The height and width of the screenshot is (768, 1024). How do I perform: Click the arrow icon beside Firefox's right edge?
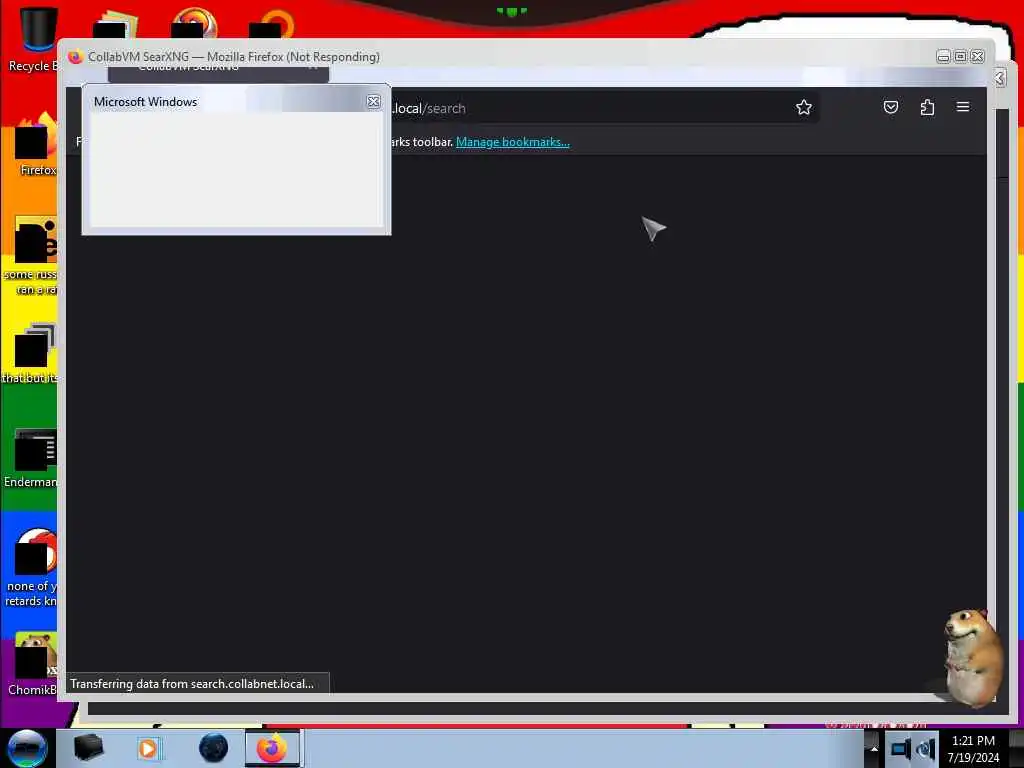point(1000,78)
